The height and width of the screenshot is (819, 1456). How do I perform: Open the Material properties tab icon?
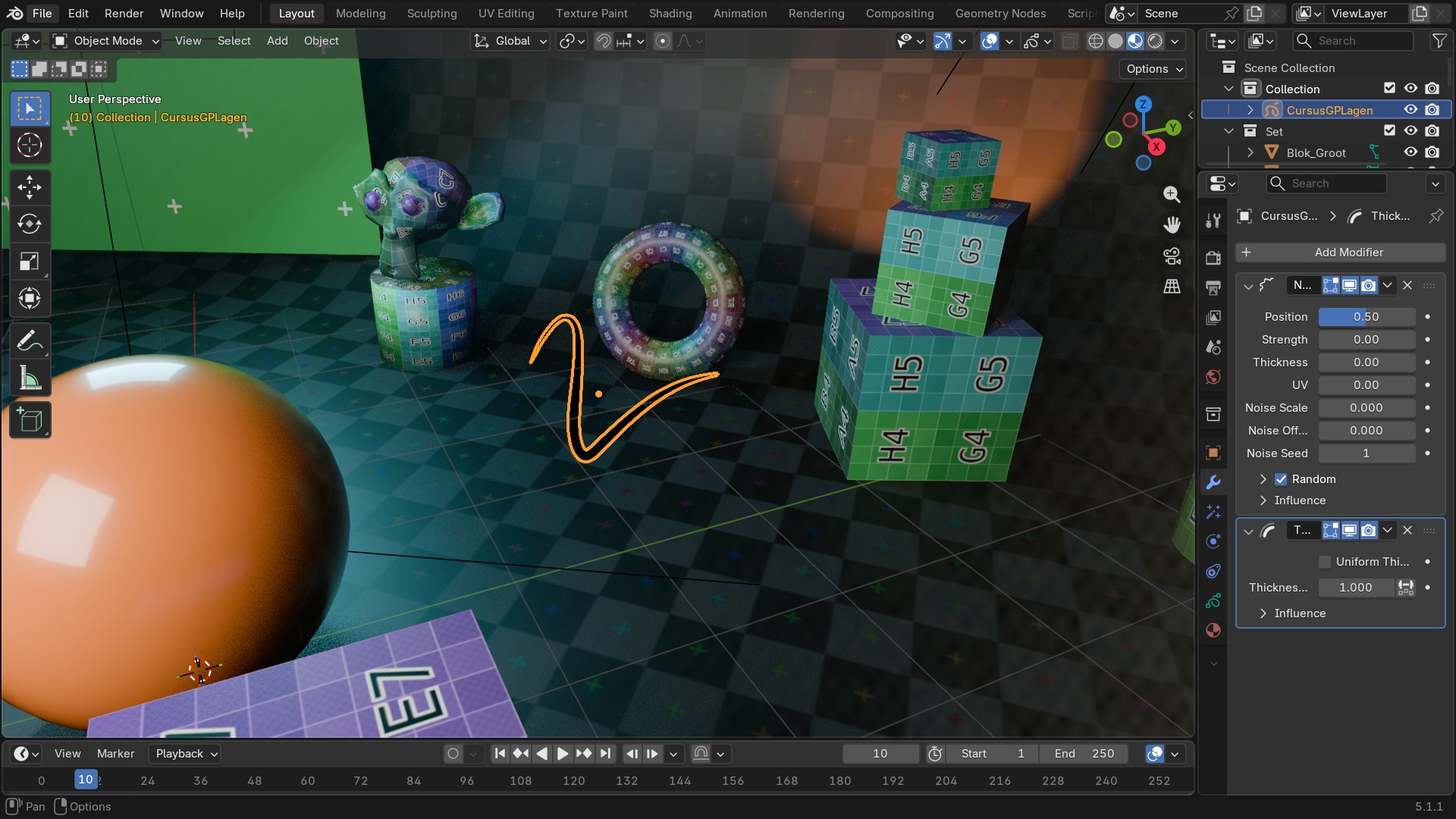(1213, 630)
